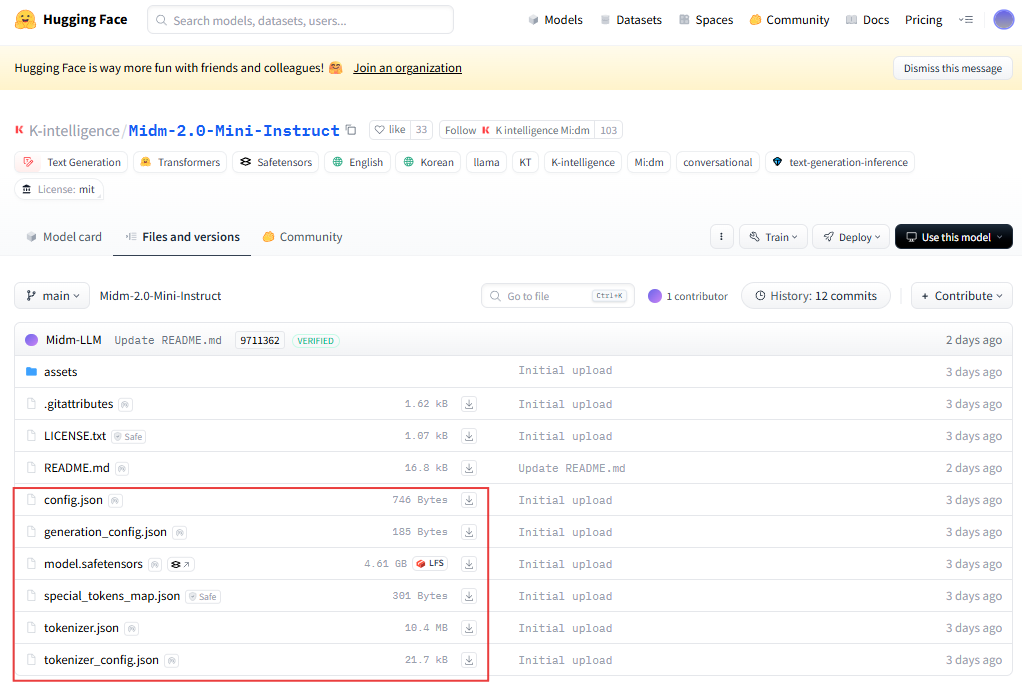Click the Korean language tag
Image resolution: width=1022 pixels, height=688 pixels.
coord(428,162)
